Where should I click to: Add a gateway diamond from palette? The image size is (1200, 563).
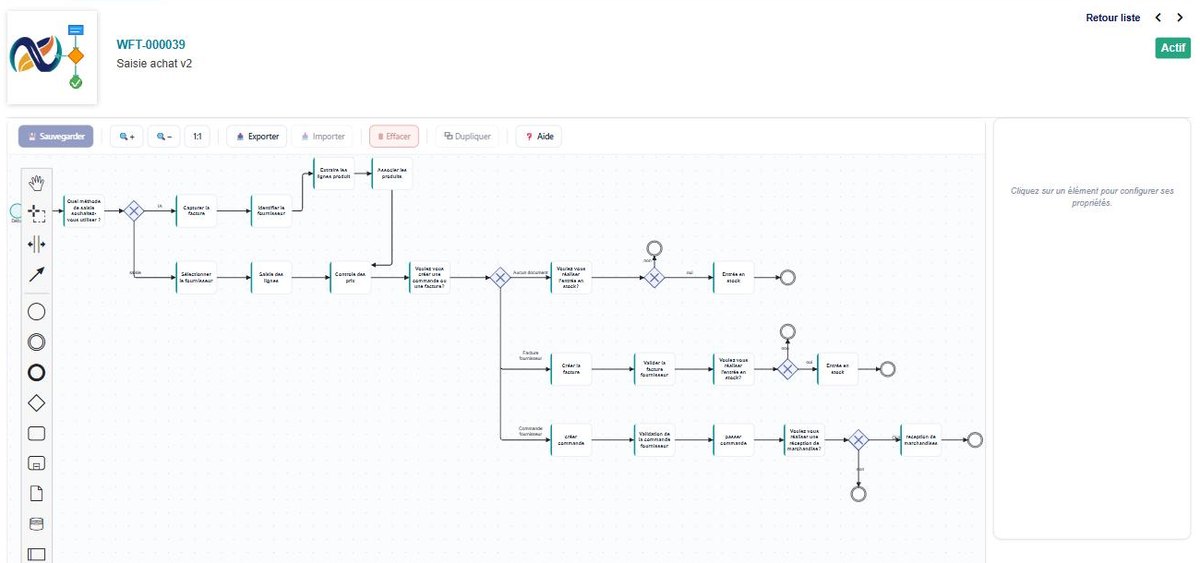pos(37,404)
